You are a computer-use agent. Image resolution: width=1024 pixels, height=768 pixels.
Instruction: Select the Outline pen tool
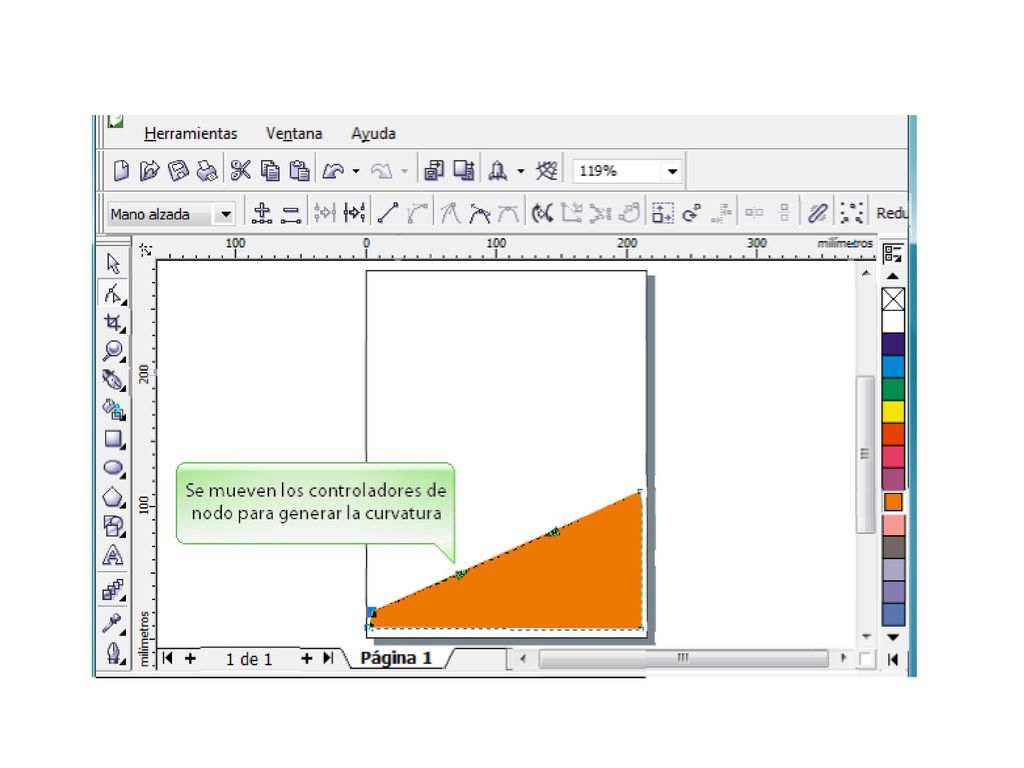[114, 653]
